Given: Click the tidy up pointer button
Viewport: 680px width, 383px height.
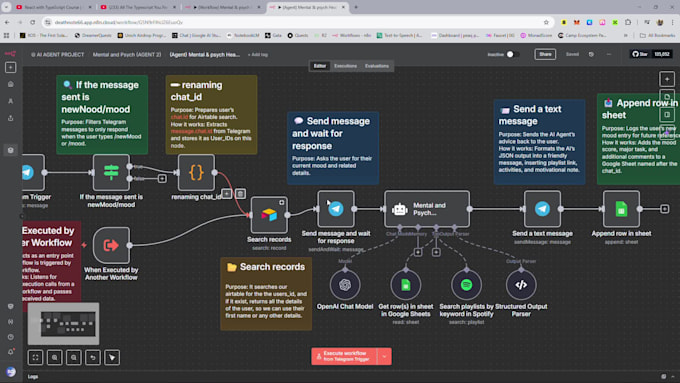Looking at the screenshot, I should point(112,357).
